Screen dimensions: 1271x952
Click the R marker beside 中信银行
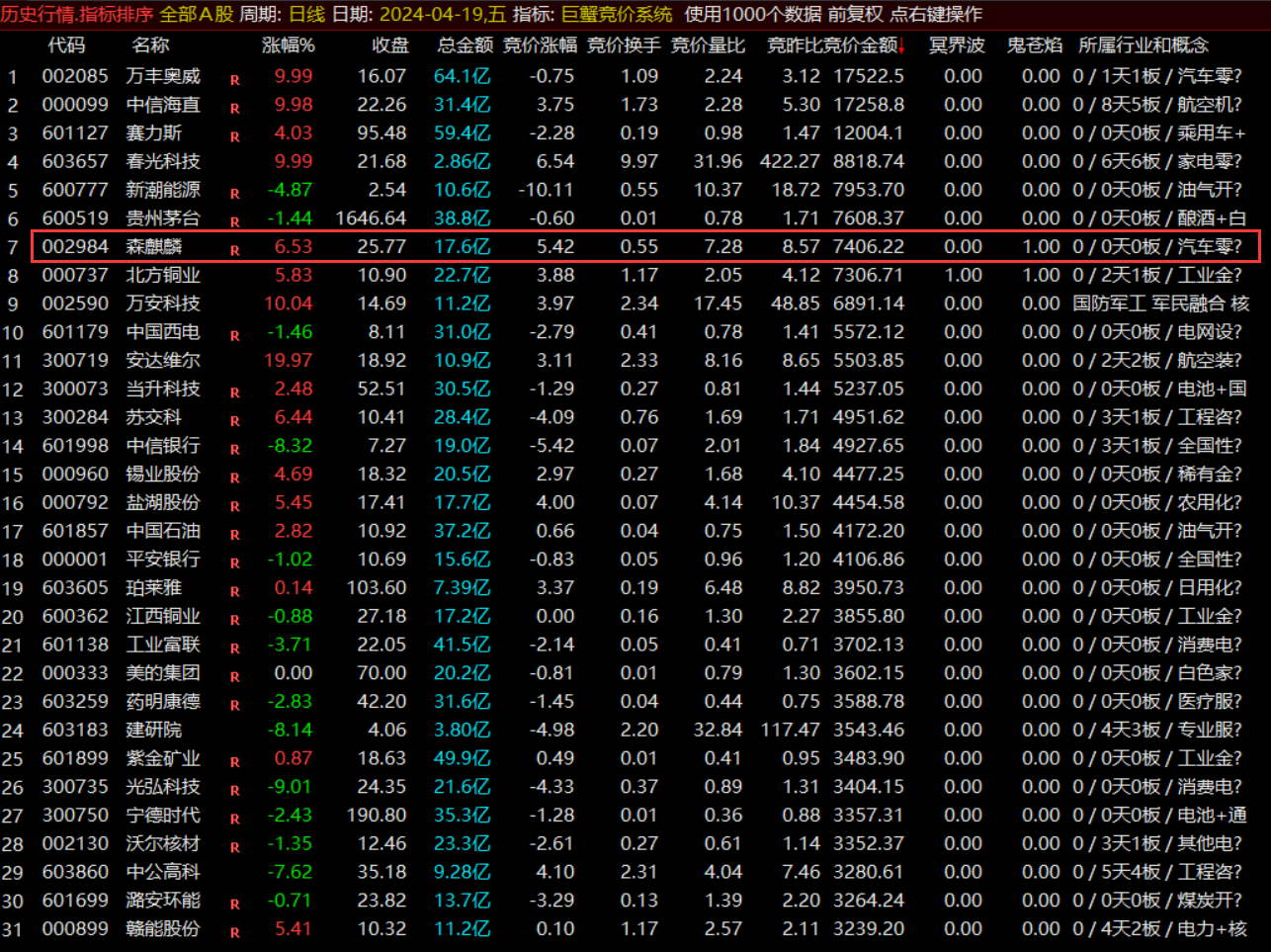[x=235, y=450]
